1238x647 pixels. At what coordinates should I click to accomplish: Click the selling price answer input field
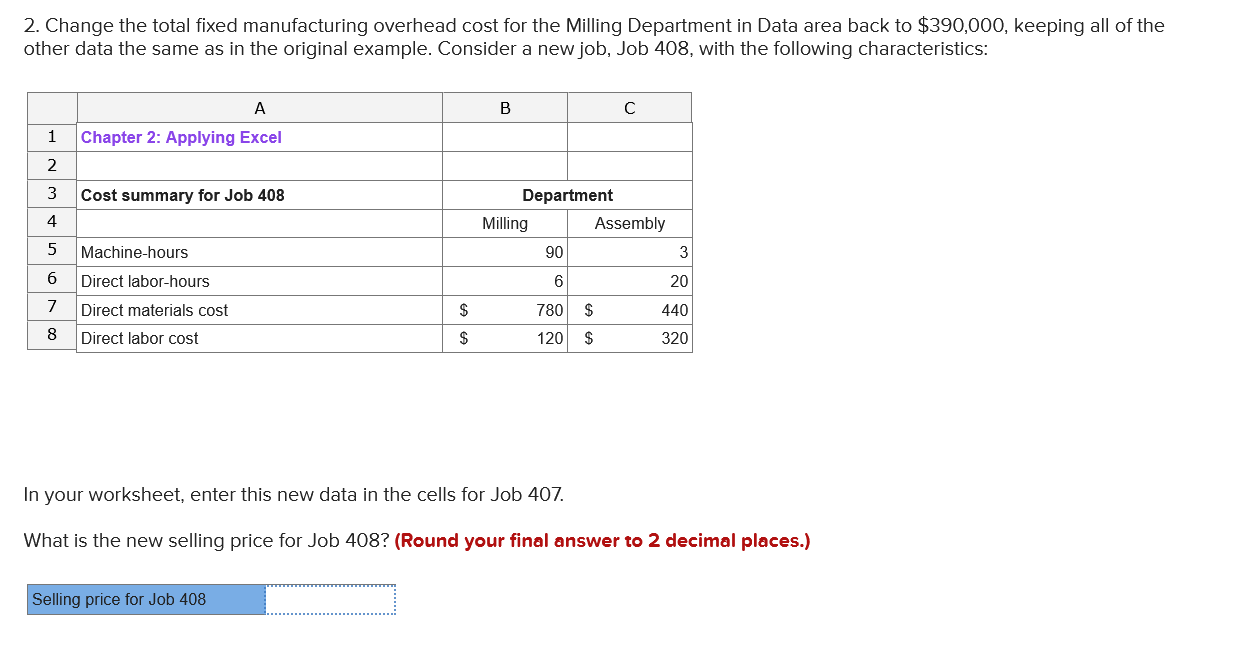tap(330, 599)
